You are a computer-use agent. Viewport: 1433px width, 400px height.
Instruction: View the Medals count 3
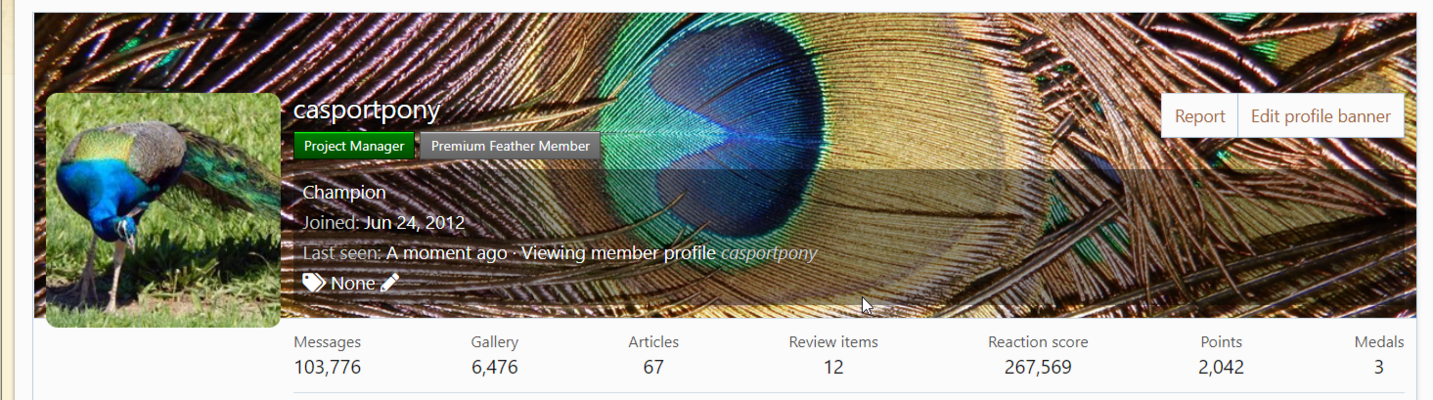1378,367
